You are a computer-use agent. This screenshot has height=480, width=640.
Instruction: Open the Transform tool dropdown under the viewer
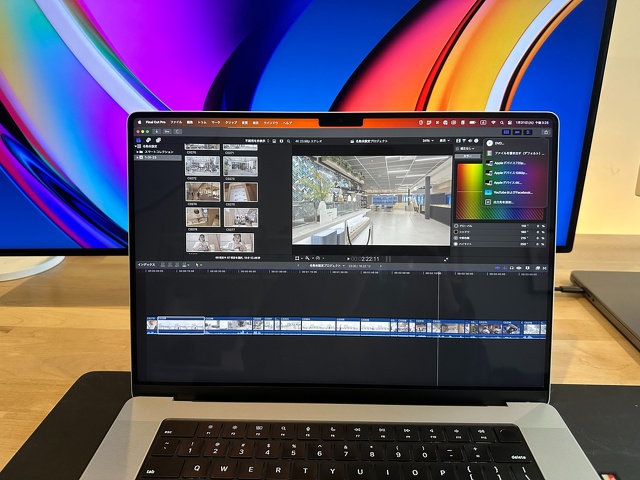299,258
